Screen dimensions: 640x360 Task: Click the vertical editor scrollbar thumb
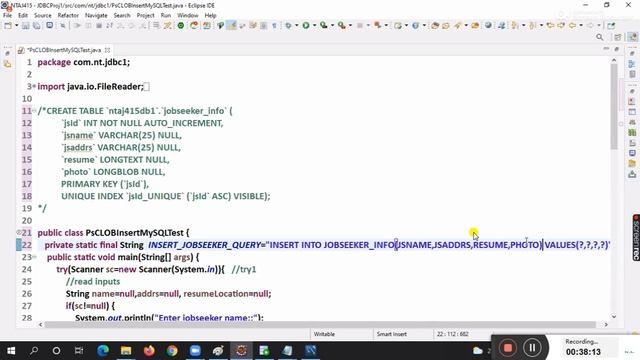point(614,106)
